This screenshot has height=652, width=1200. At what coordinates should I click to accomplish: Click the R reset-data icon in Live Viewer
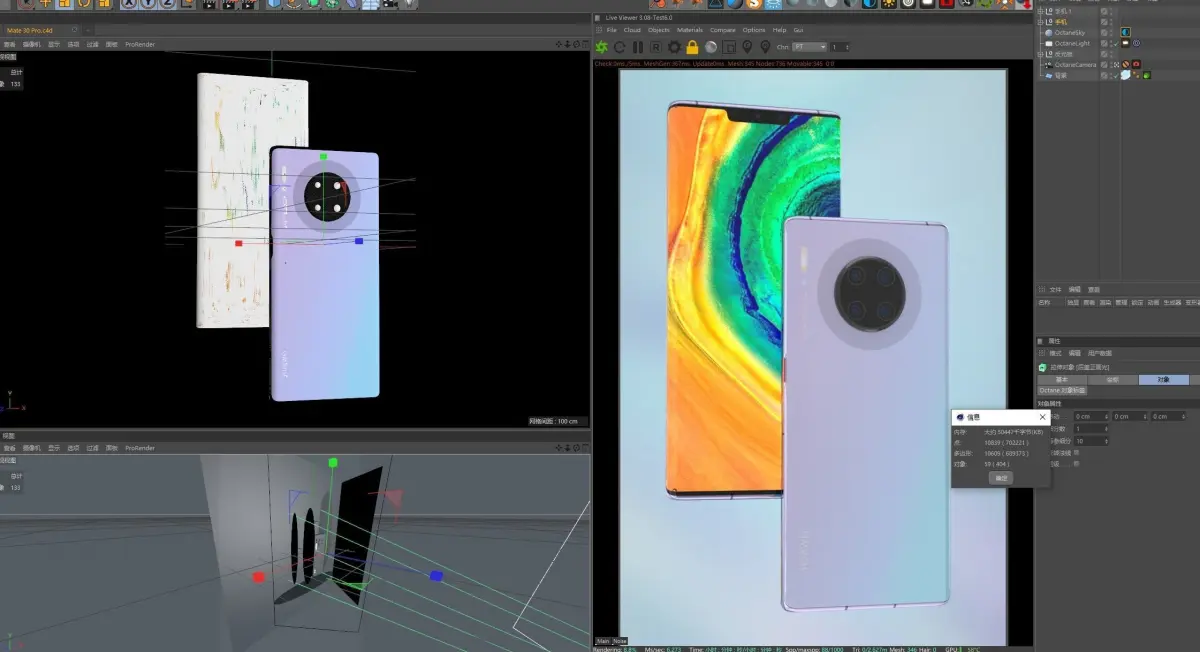656,47
